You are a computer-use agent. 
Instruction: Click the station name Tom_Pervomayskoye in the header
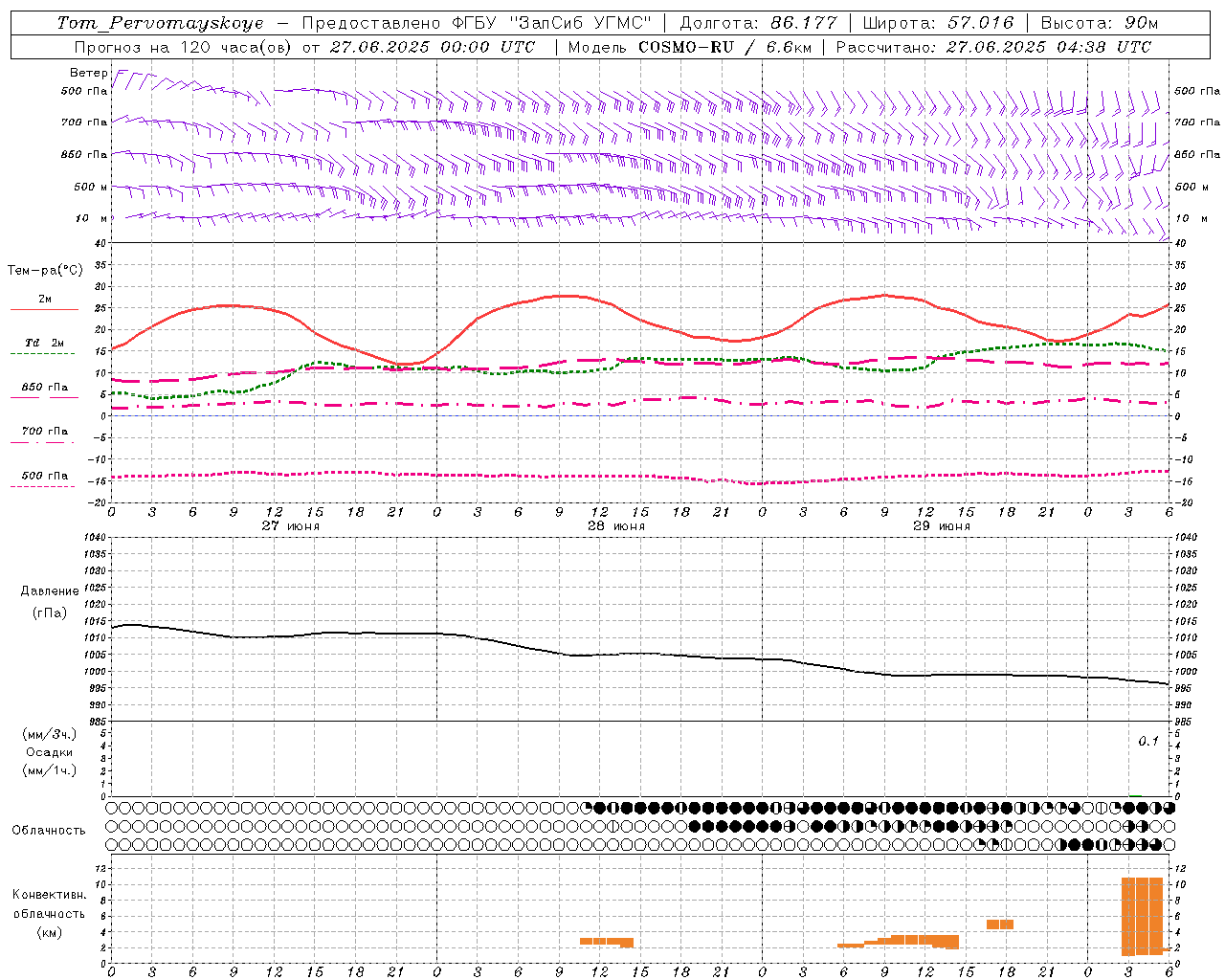coord(160,23)
